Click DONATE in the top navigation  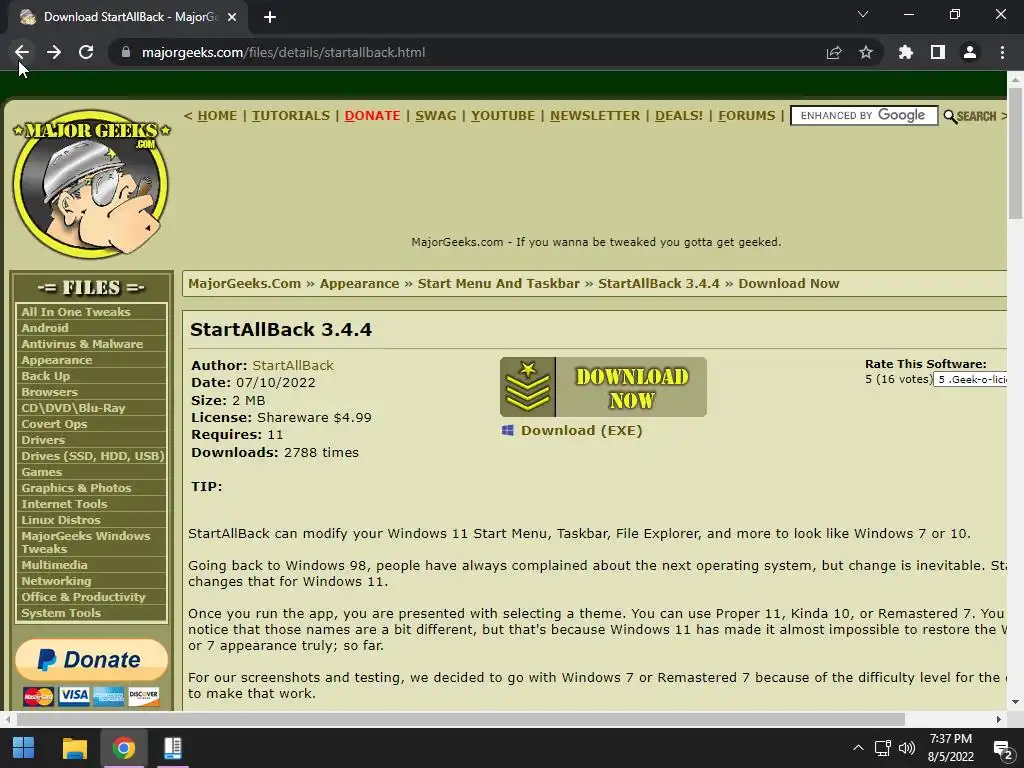[372, 116]
